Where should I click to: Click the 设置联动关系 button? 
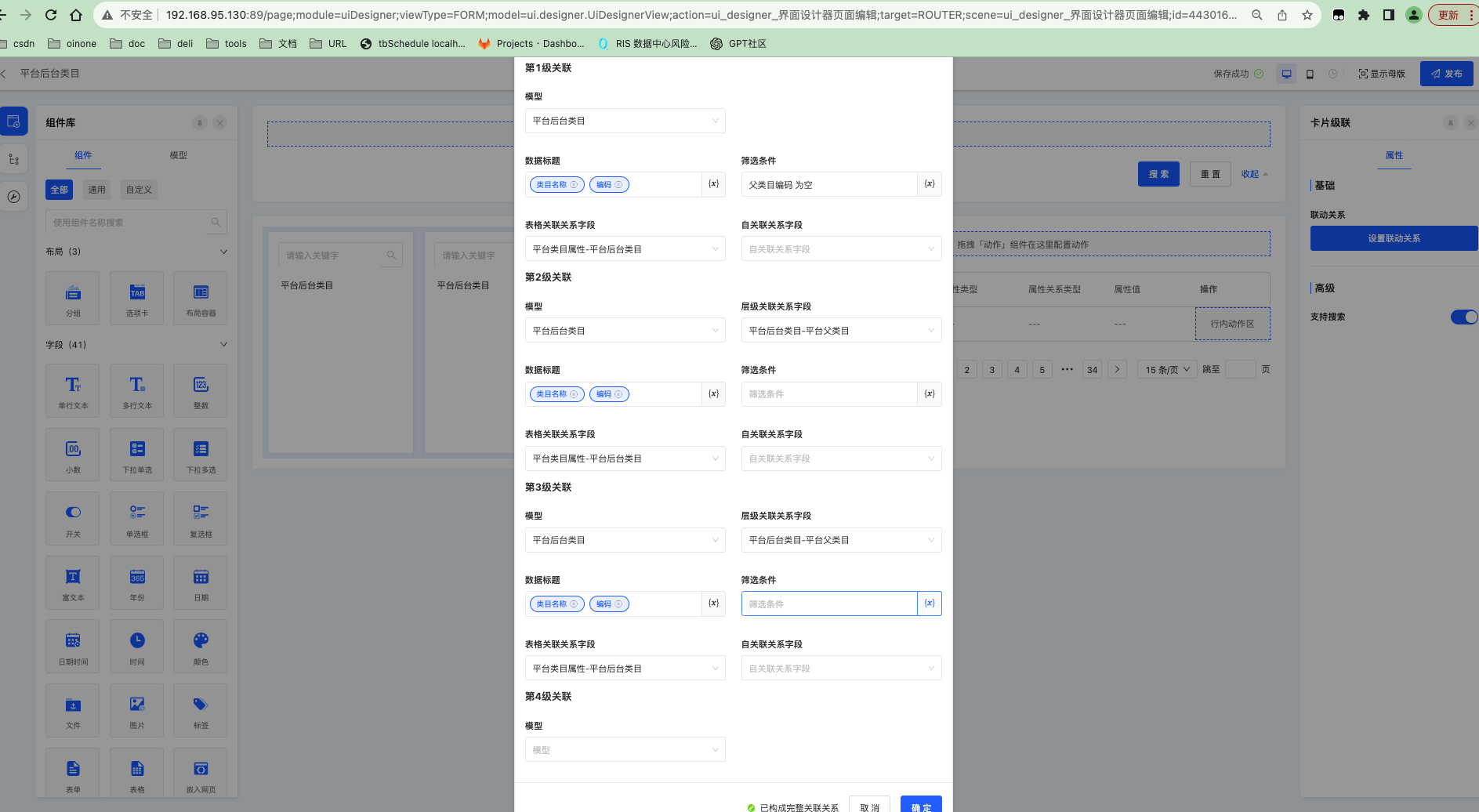coord(1394,238)
